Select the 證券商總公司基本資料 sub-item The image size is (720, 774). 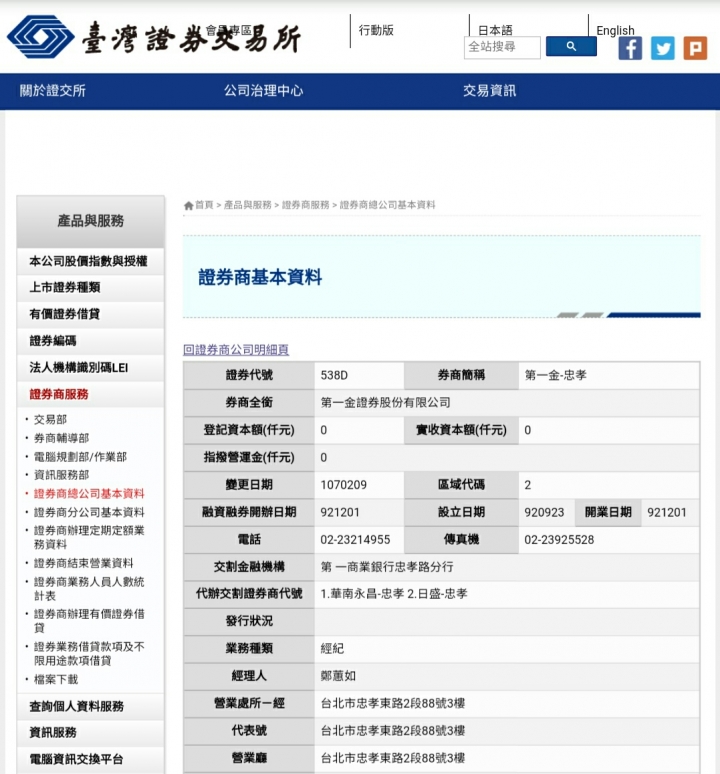pos(89,494)
